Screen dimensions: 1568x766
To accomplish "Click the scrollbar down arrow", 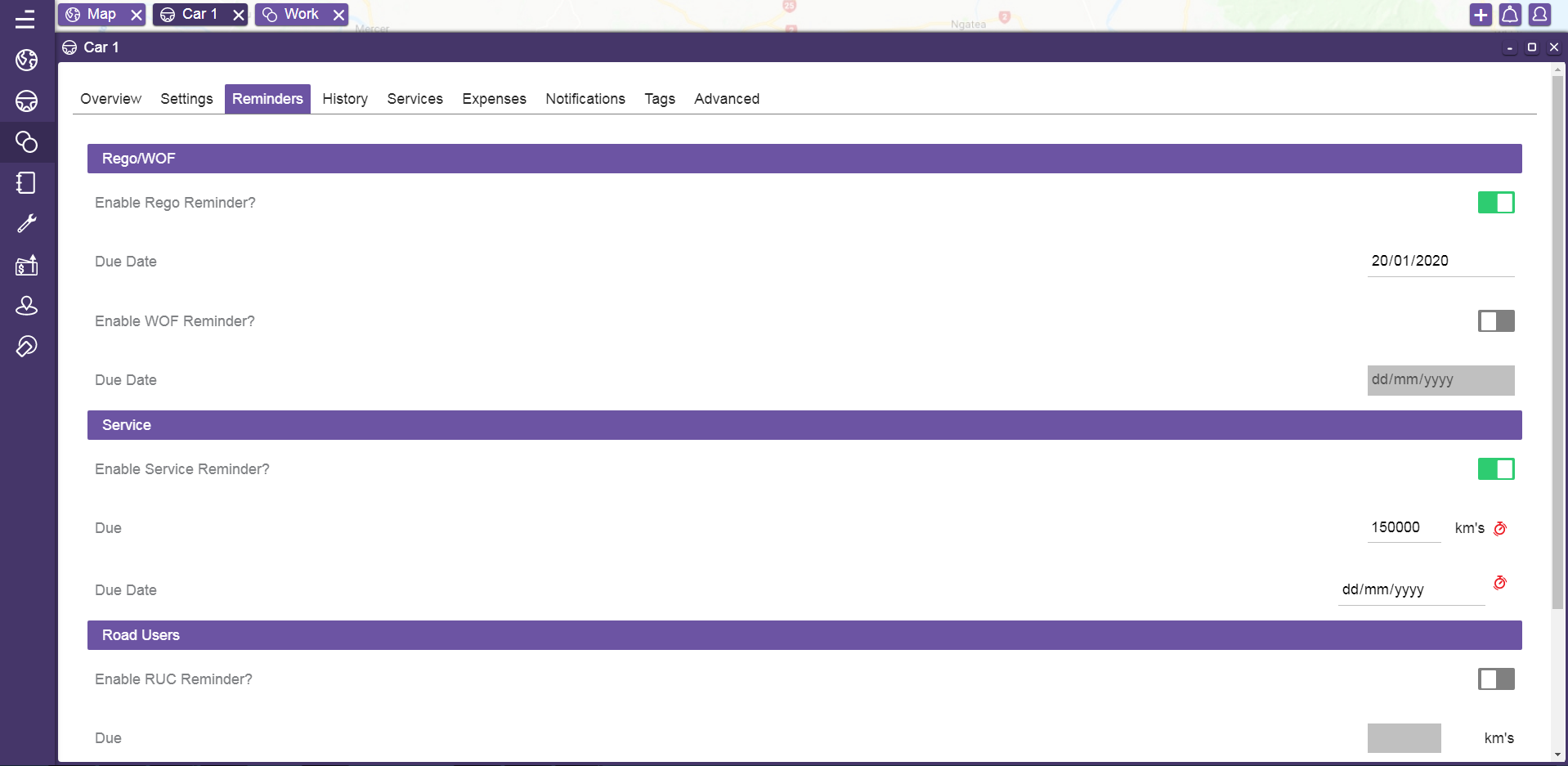I will tap(1557, 755).
